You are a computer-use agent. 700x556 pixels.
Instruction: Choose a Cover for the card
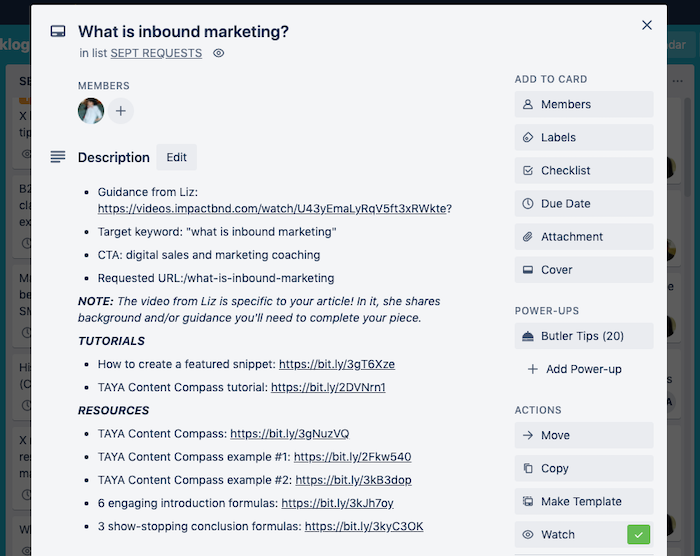point(584,270)
